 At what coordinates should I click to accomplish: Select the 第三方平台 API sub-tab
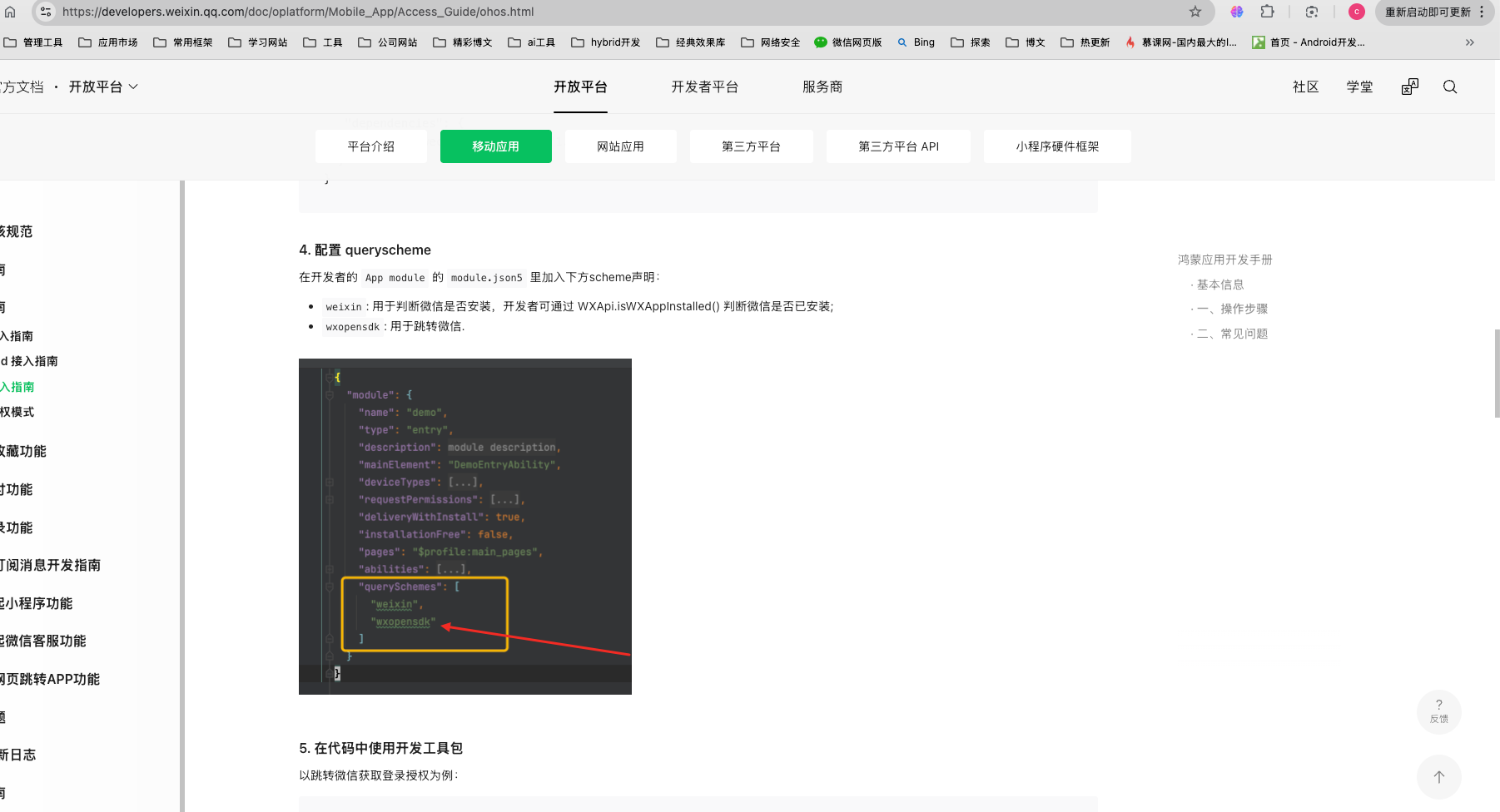coord(899,146)
